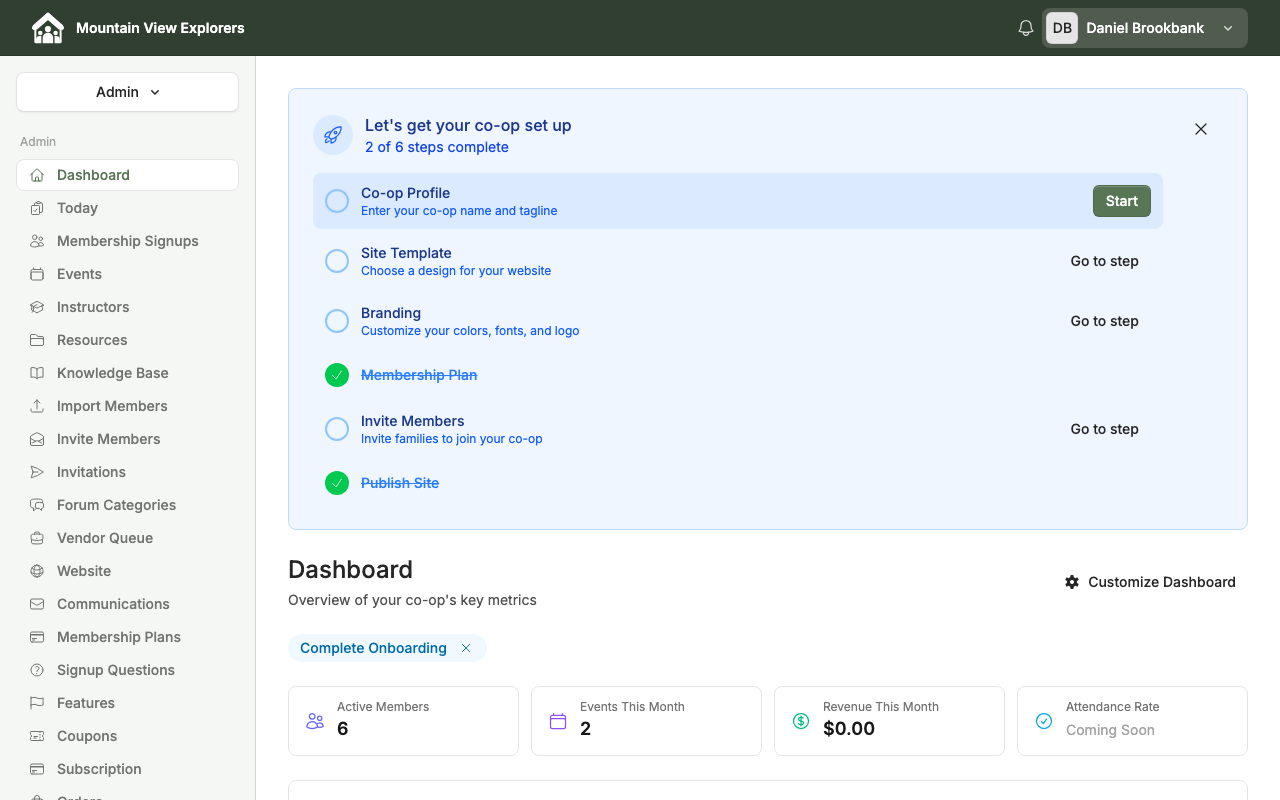Click the Today icon in sidebar

[37, 208]
